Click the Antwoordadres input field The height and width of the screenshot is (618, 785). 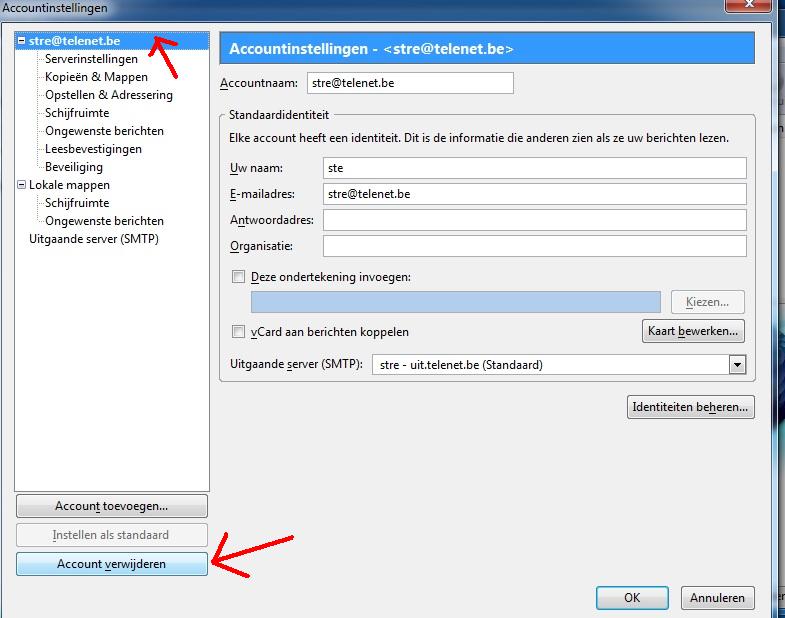[x=535, y=220]
